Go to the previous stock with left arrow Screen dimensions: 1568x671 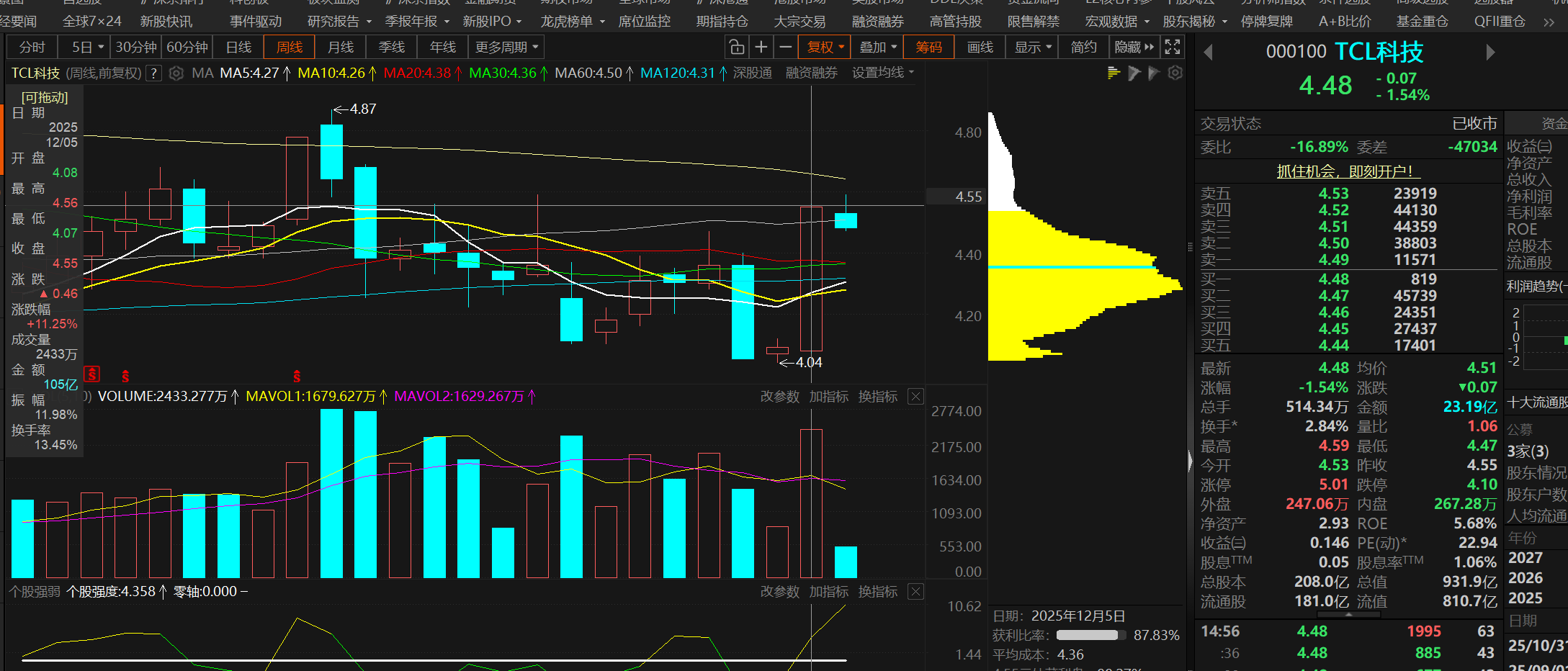[1209, 53]
